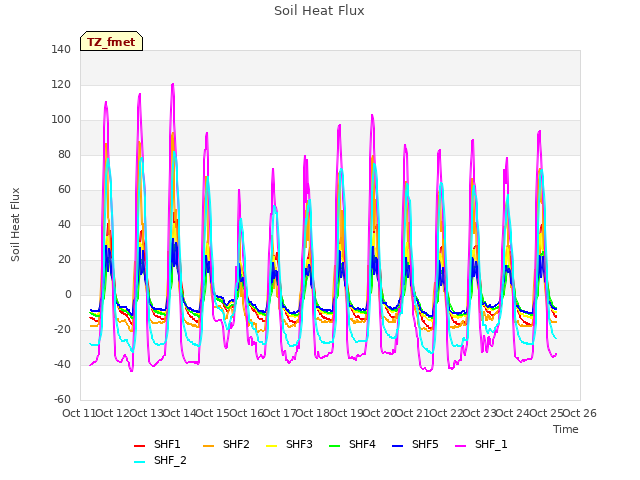This screenshot has height=480, width=640.
Task: Select the SHF5 legend label
Action: (425, 444)
